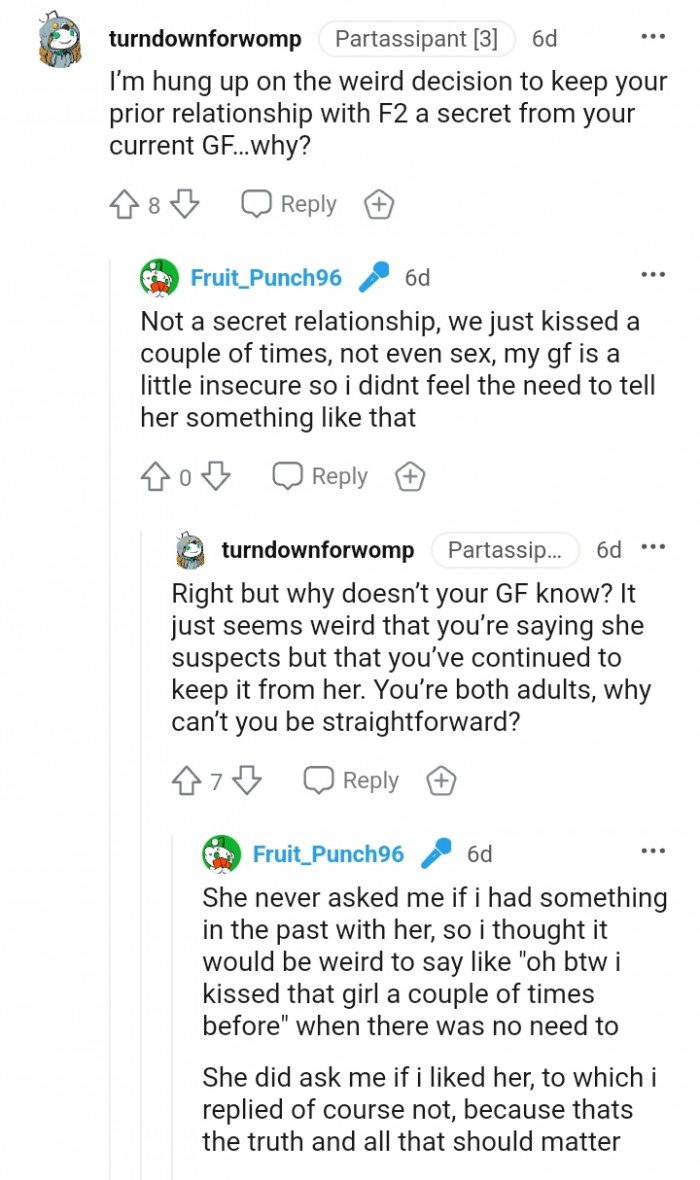700x1180 pixels.
Task: Click the small turndownforwomp avatar on the second comment
Action: [190, 549]
